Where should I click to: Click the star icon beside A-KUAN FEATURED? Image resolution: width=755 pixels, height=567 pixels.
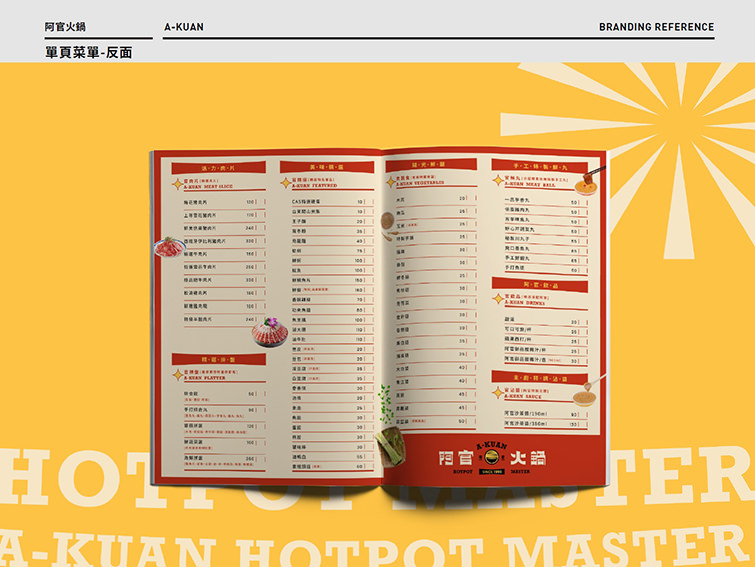(286, 183)
